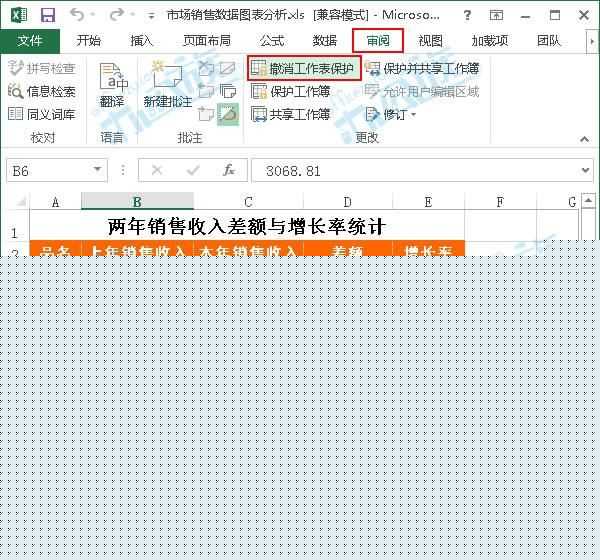
Task: Open the Undo history dropdown arrow
Action: [93, 15]
